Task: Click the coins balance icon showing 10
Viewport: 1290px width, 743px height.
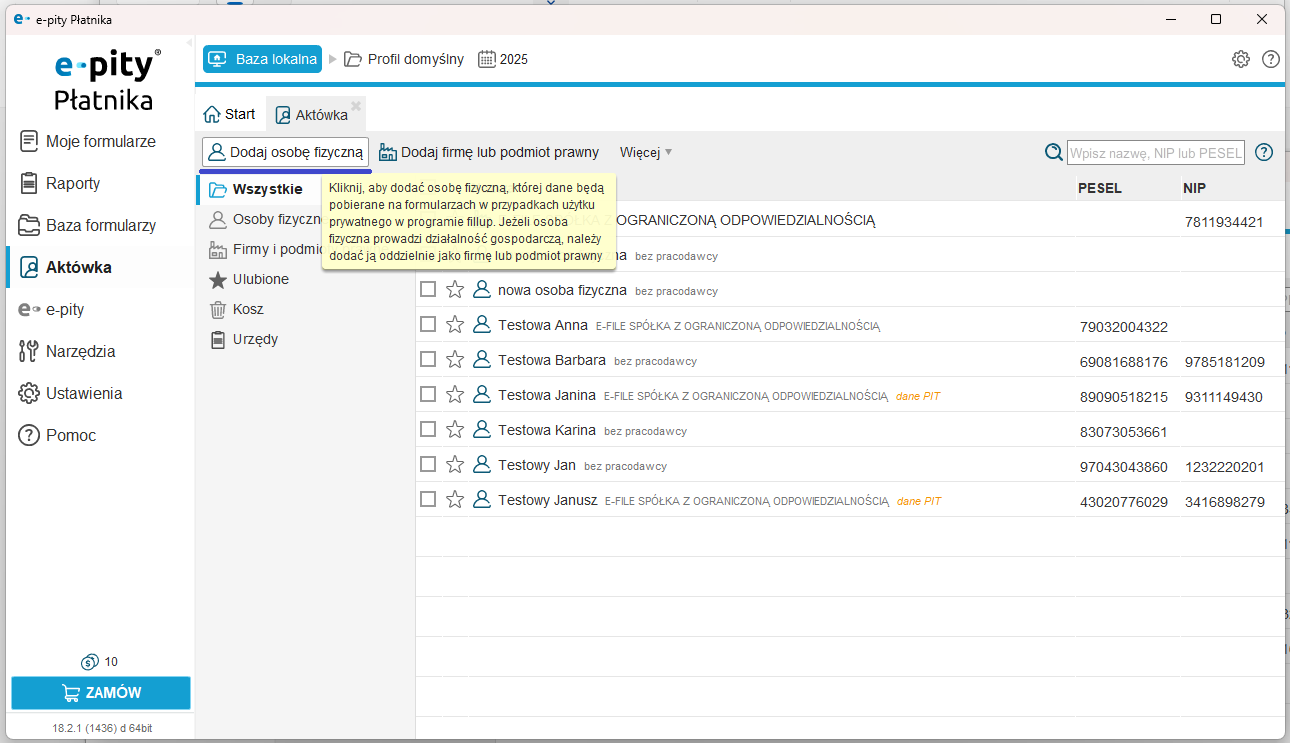Action: point(90,661)
